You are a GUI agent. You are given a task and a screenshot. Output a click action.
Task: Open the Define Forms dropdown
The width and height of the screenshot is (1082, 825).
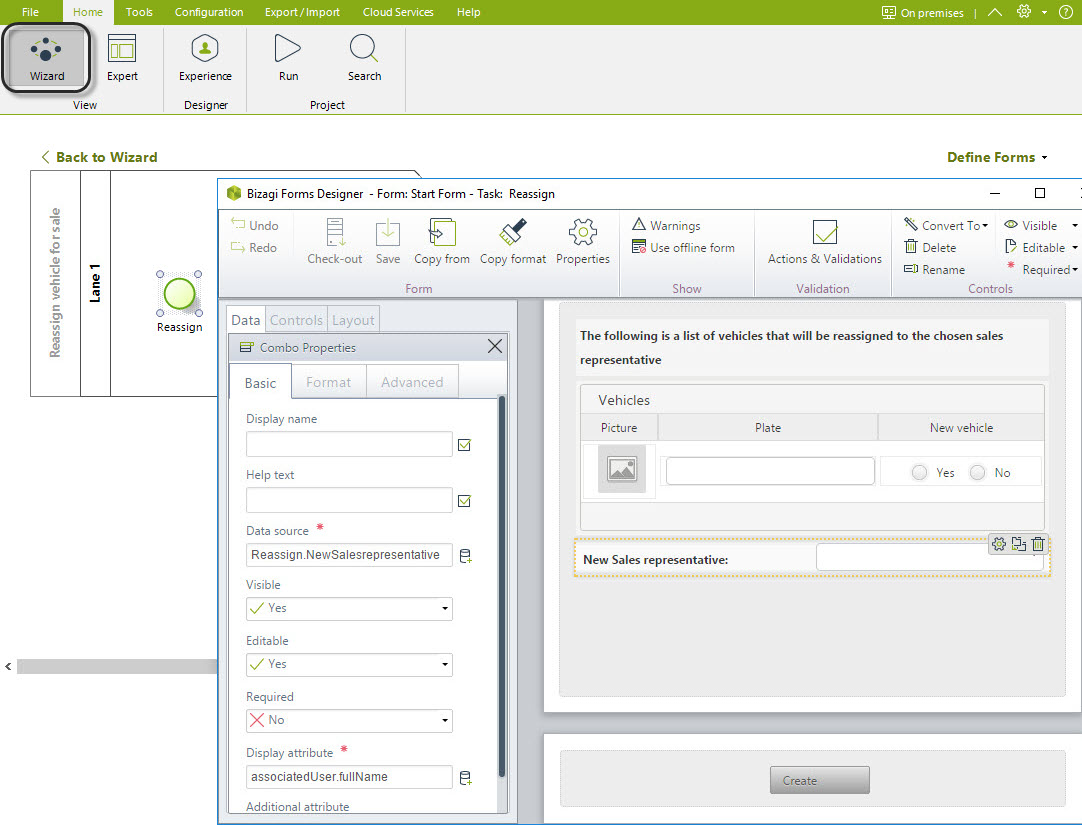pos(997,157)
